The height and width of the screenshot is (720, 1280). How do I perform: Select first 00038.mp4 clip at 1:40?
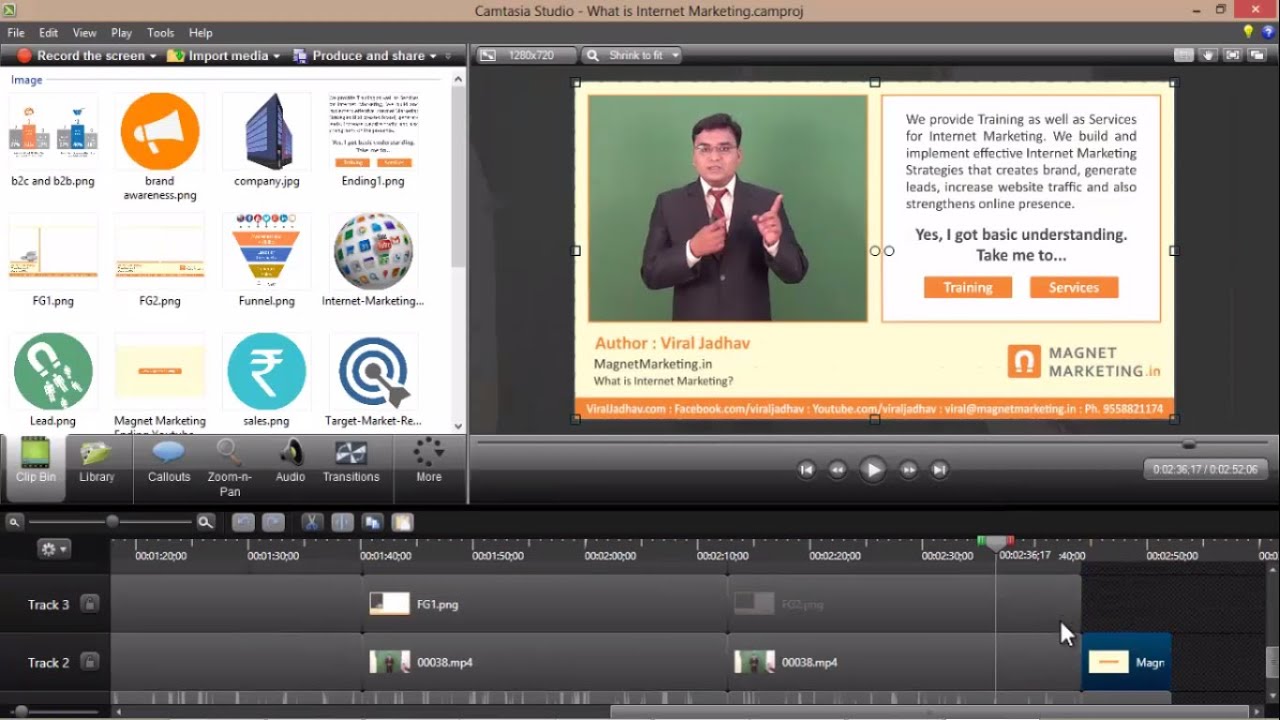pos(545,662)
